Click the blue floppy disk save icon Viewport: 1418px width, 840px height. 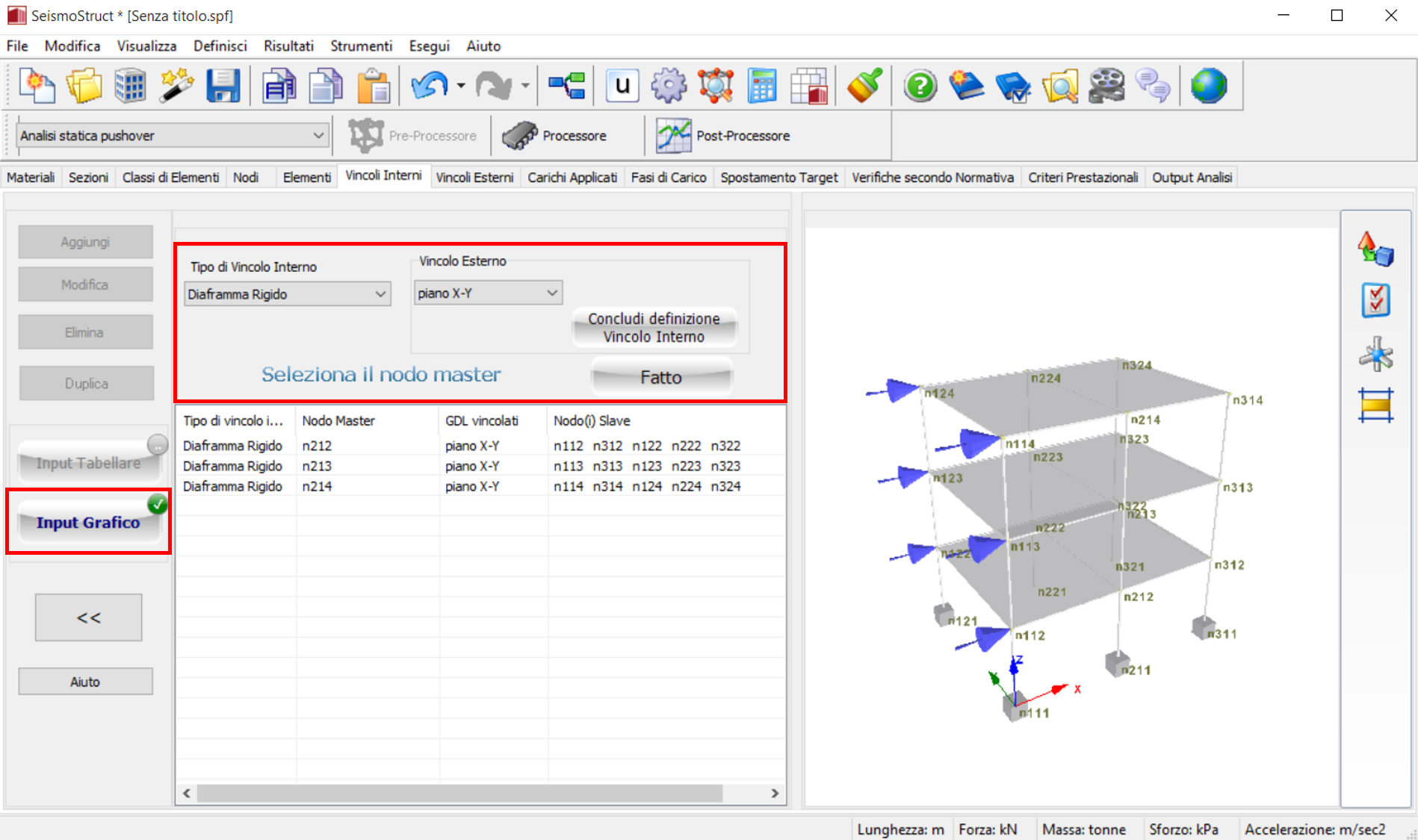(x=223, y=86)
